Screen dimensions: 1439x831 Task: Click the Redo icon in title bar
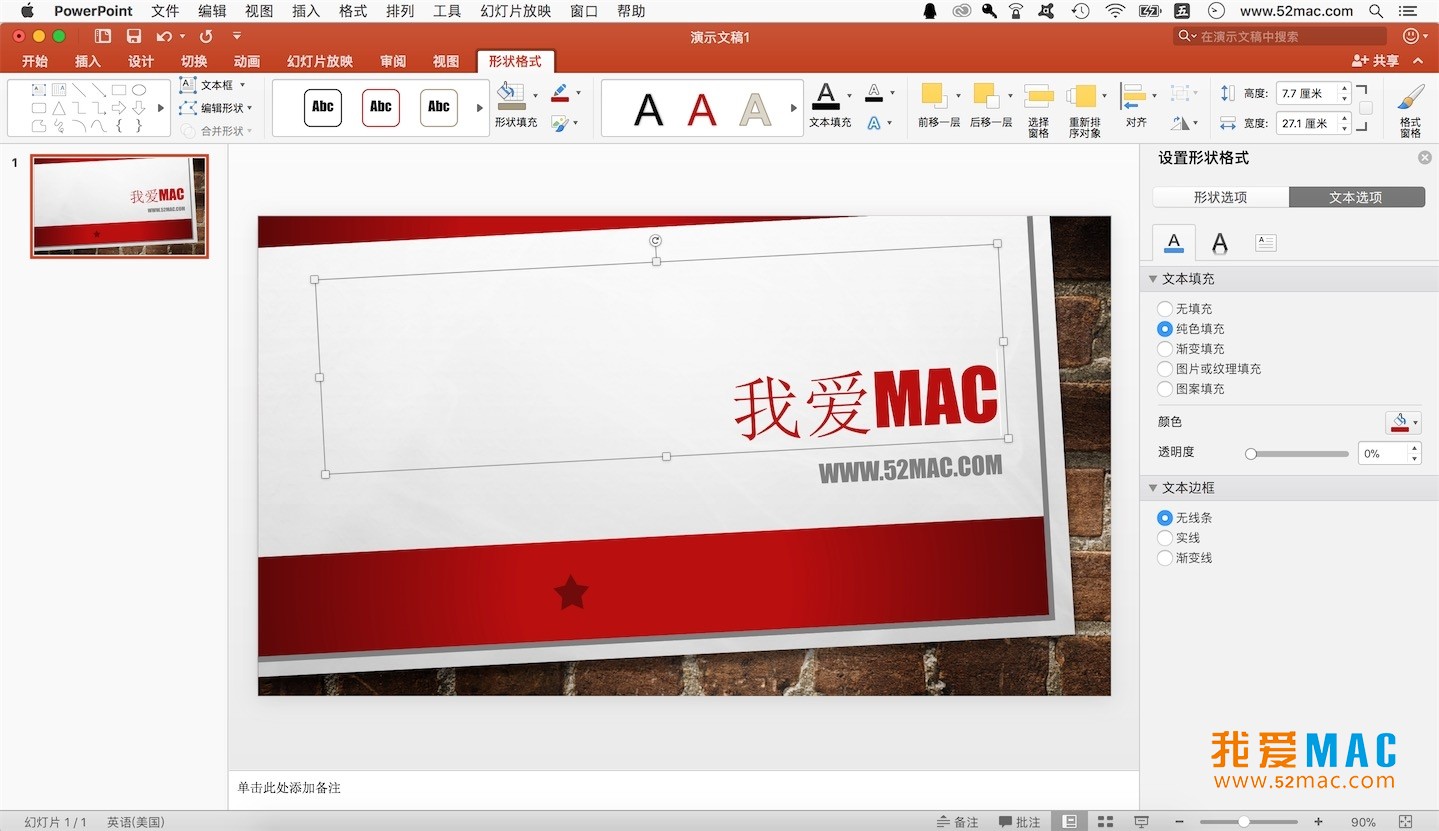pyautogui.click(x=206, y=36)
